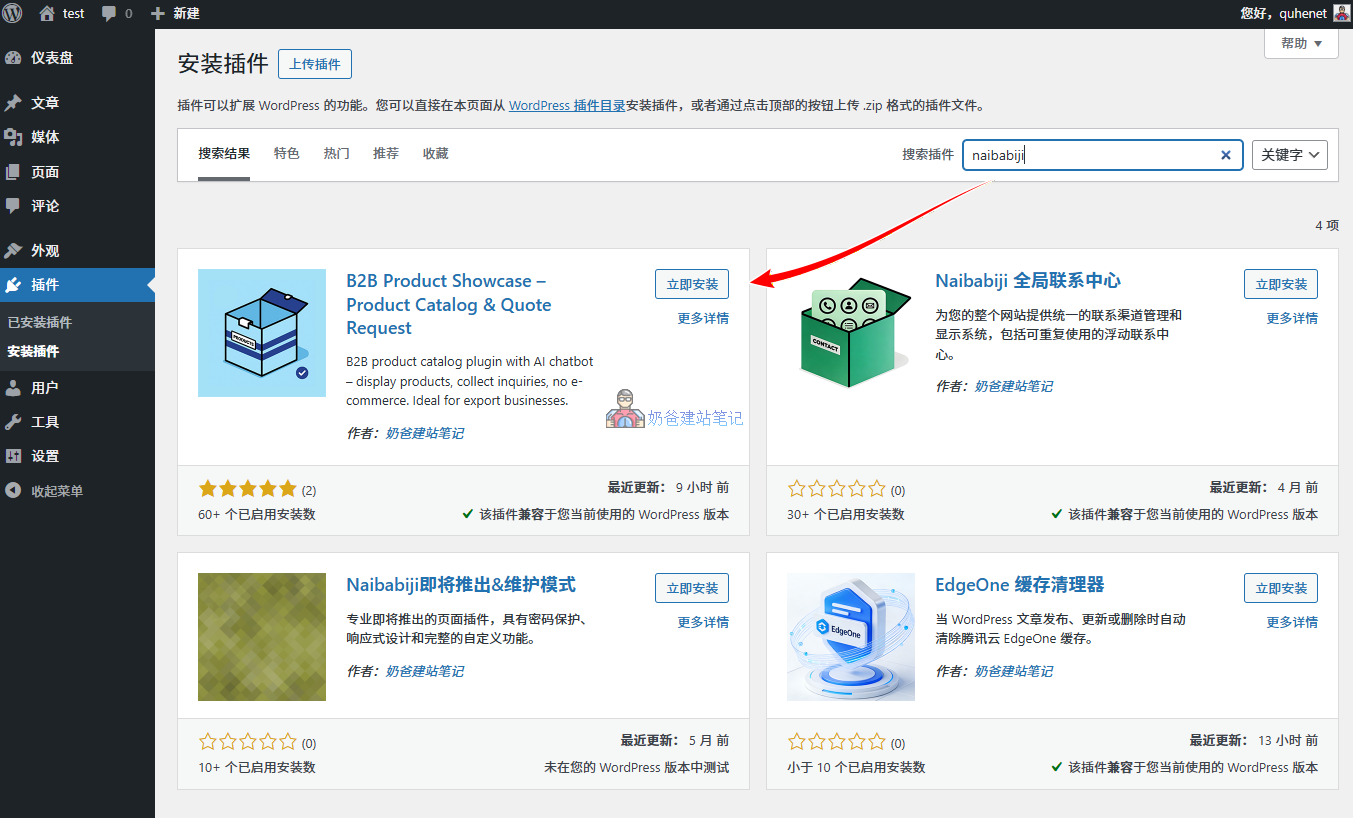Click the 上传插件 button

[314, 63]
